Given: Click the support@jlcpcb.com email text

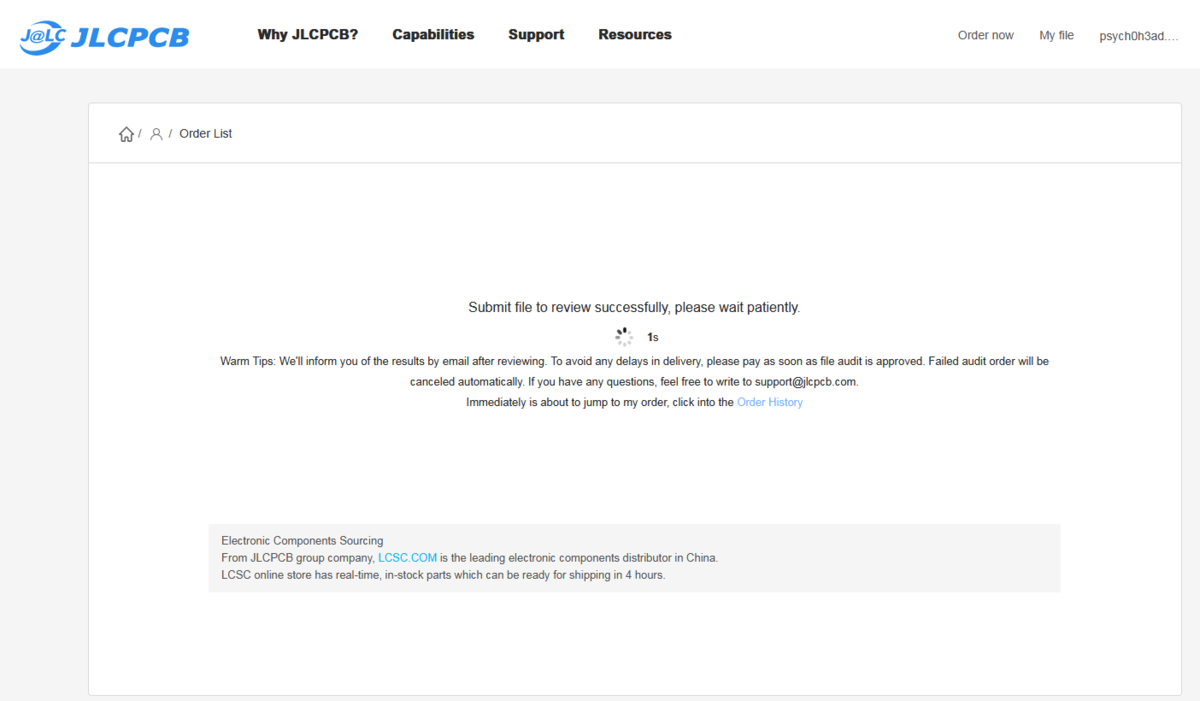Looking at the screenshot, I should point(805,382).
